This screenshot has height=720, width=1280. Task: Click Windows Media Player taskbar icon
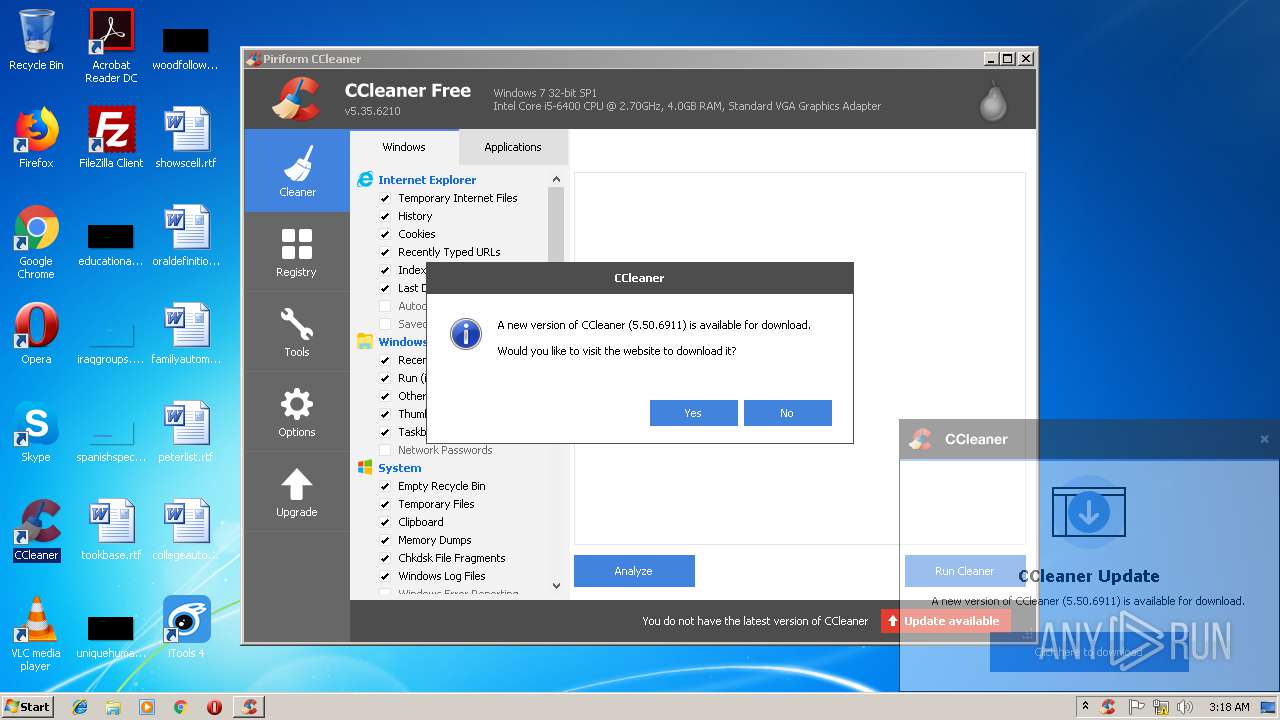coord(147,707)
